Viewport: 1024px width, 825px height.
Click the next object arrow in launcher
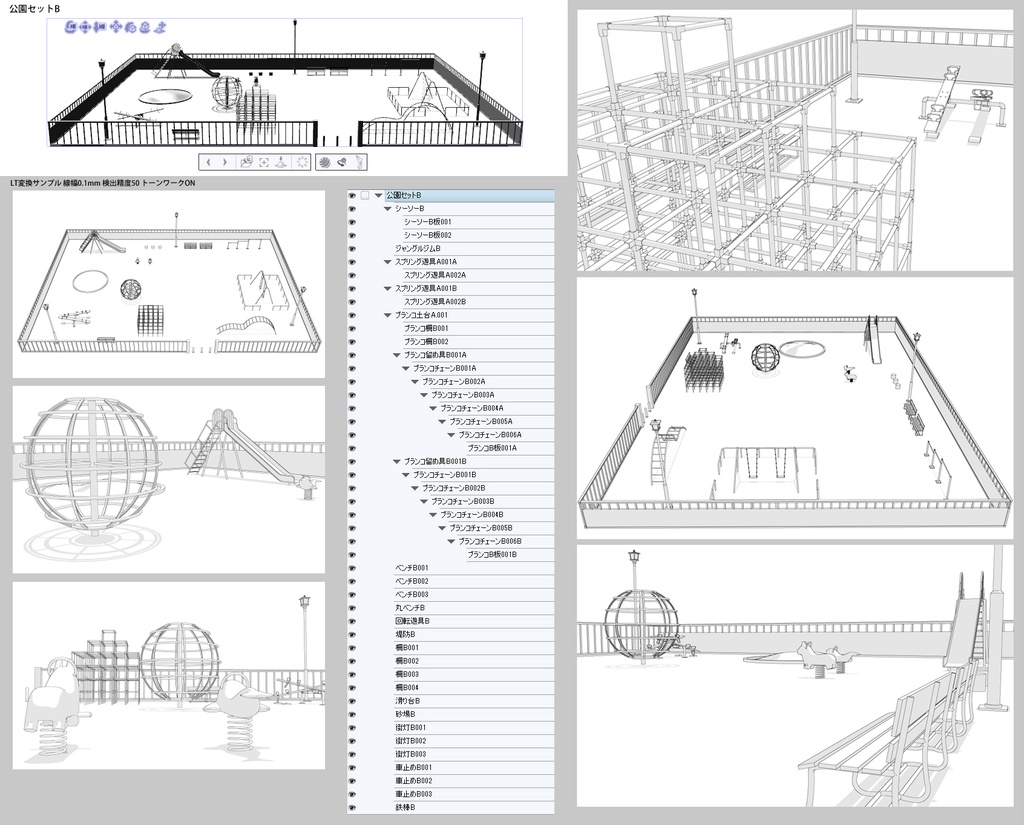[x=225, y=162]
